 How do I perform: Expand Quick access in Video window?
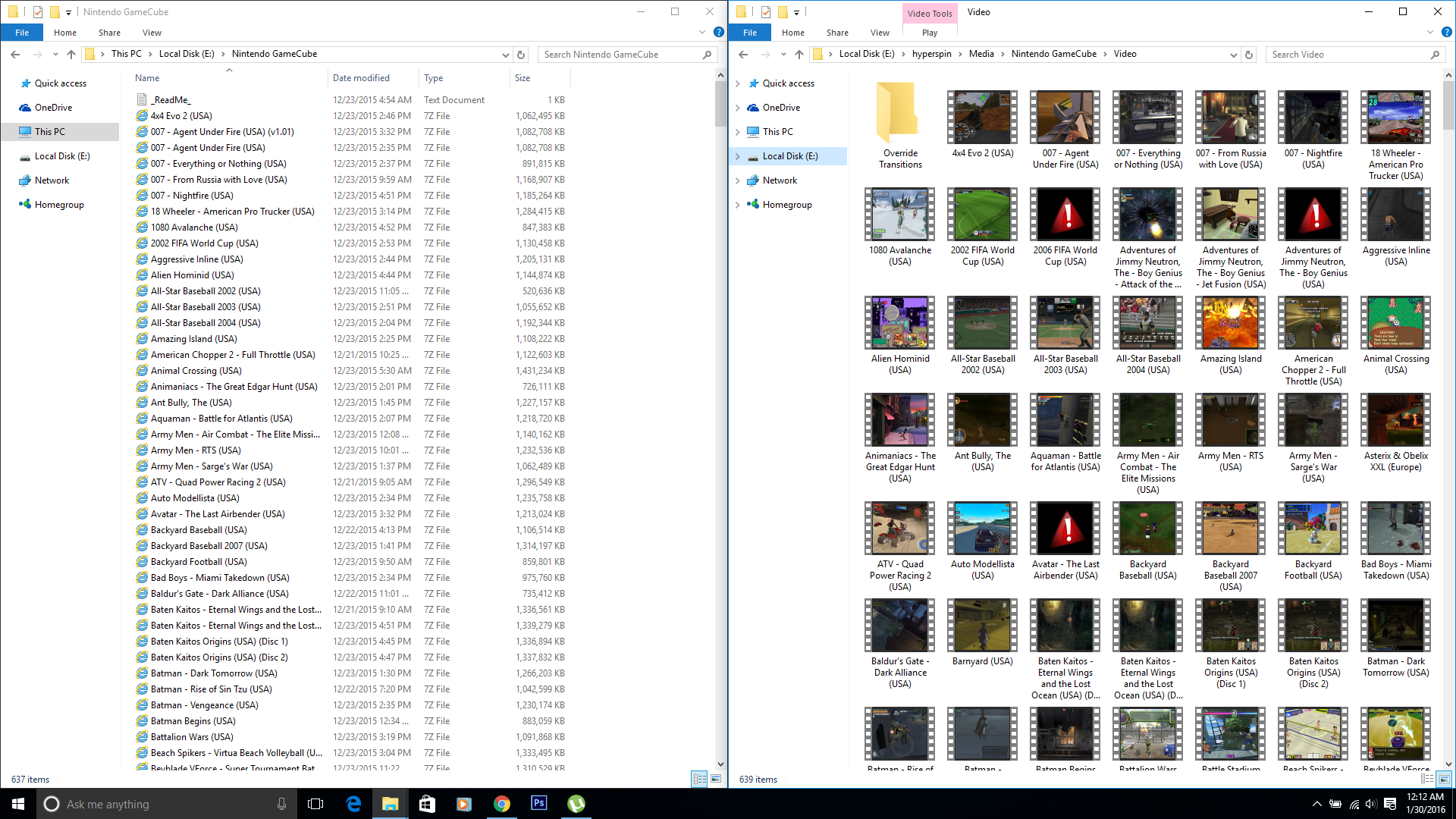pyautogui.click(x=738, y=83)
